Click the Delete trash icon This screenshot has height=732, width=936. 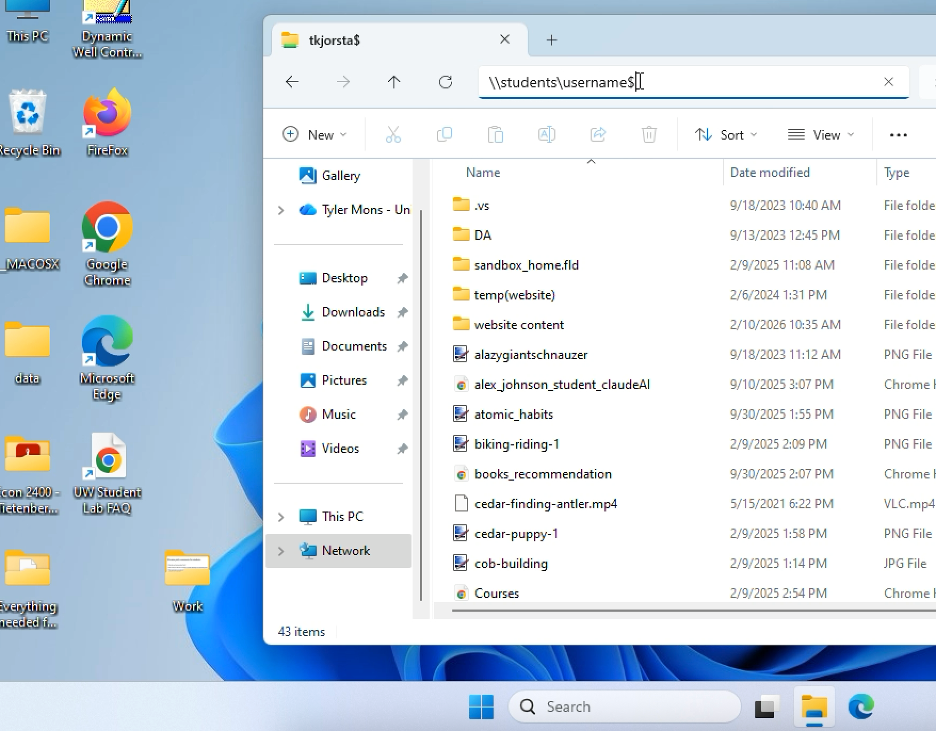pos(649,135)
